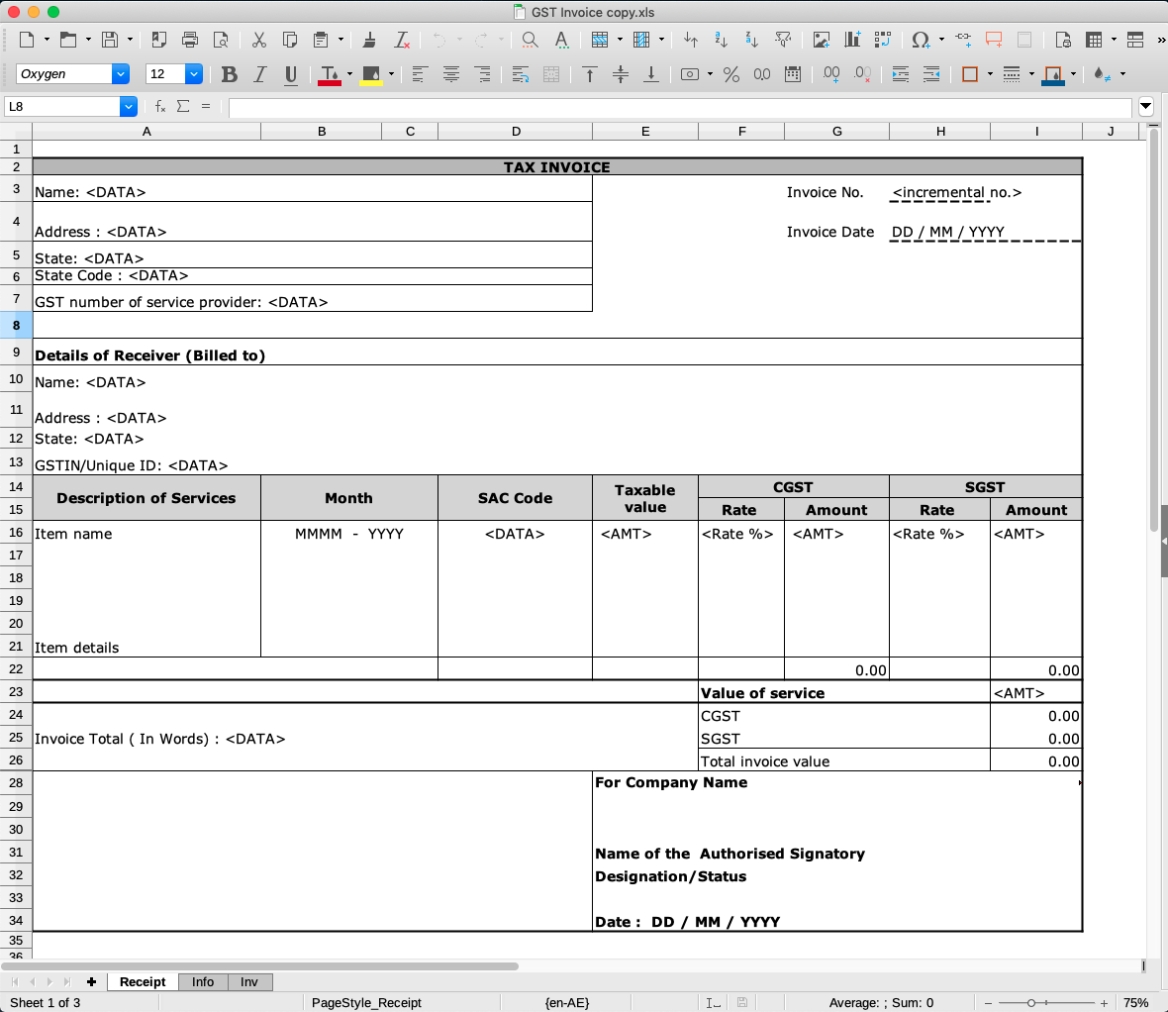This screenshot has height=1012, width=1168.
Task: Cut selection with scissors icon
Action: [259, 39]
